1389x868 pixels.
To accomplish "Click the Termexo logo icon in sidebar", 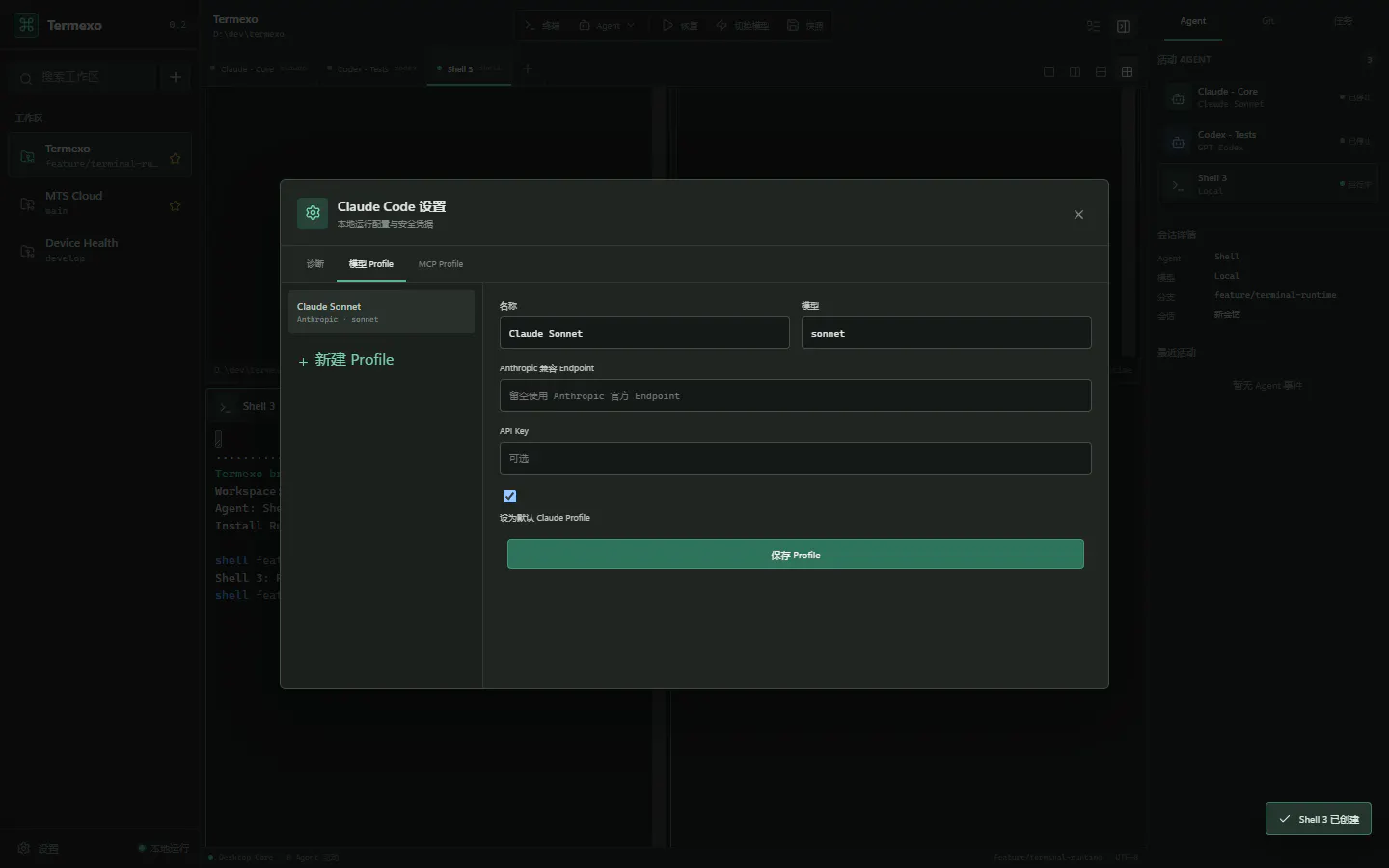I will (26, 25).
